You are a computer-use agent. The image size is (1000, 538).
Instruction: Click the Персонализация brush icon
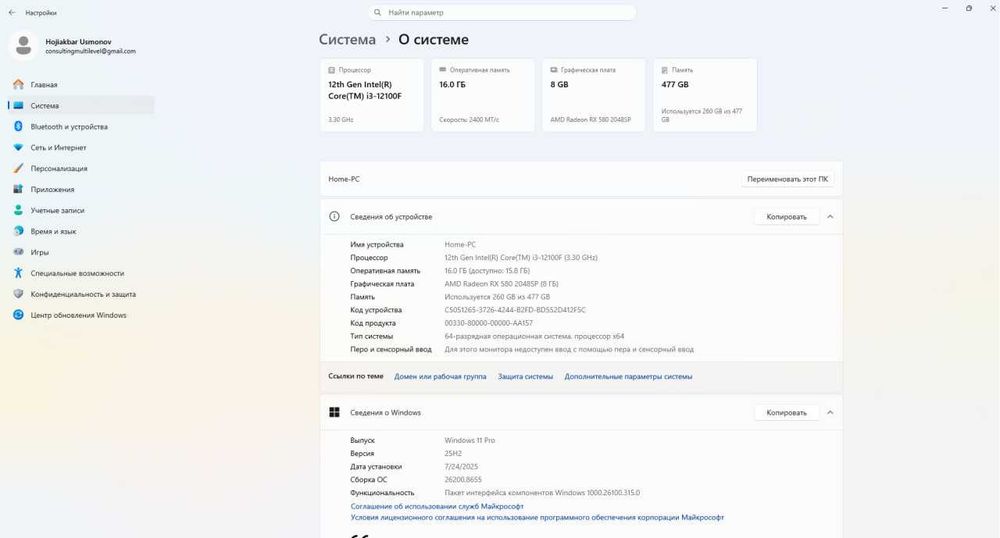pyautogui.click(x=18, y=168)
